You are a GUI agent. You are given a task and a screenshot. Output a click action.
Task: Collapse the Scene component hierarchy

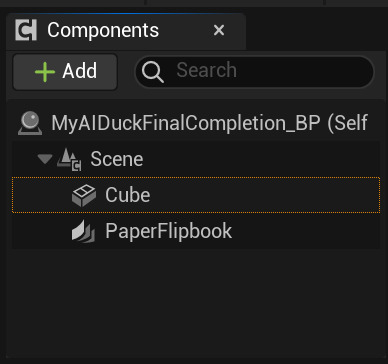[45, 159]
